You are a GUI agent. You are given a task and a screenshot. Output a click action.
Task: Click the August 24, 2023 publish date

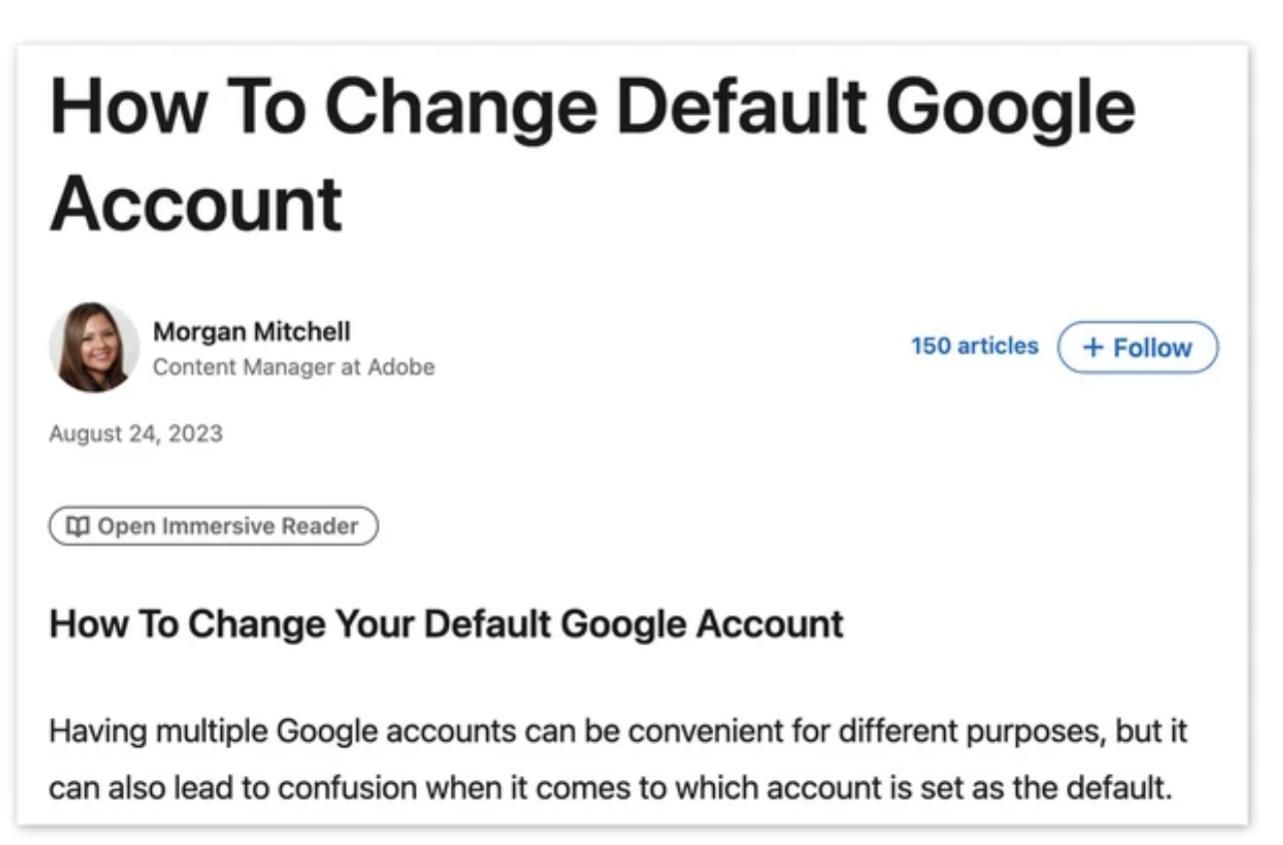click(x=135, y=434)
